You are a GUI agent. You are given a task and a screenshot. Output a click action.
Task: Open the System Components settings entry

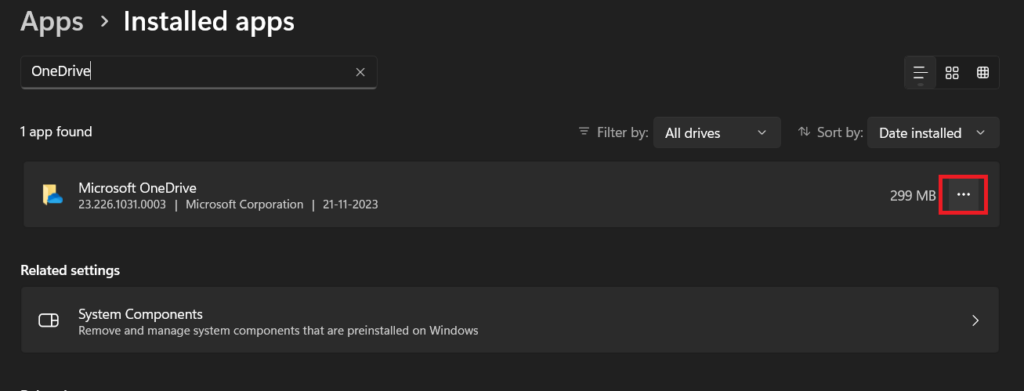click(510, 321)
